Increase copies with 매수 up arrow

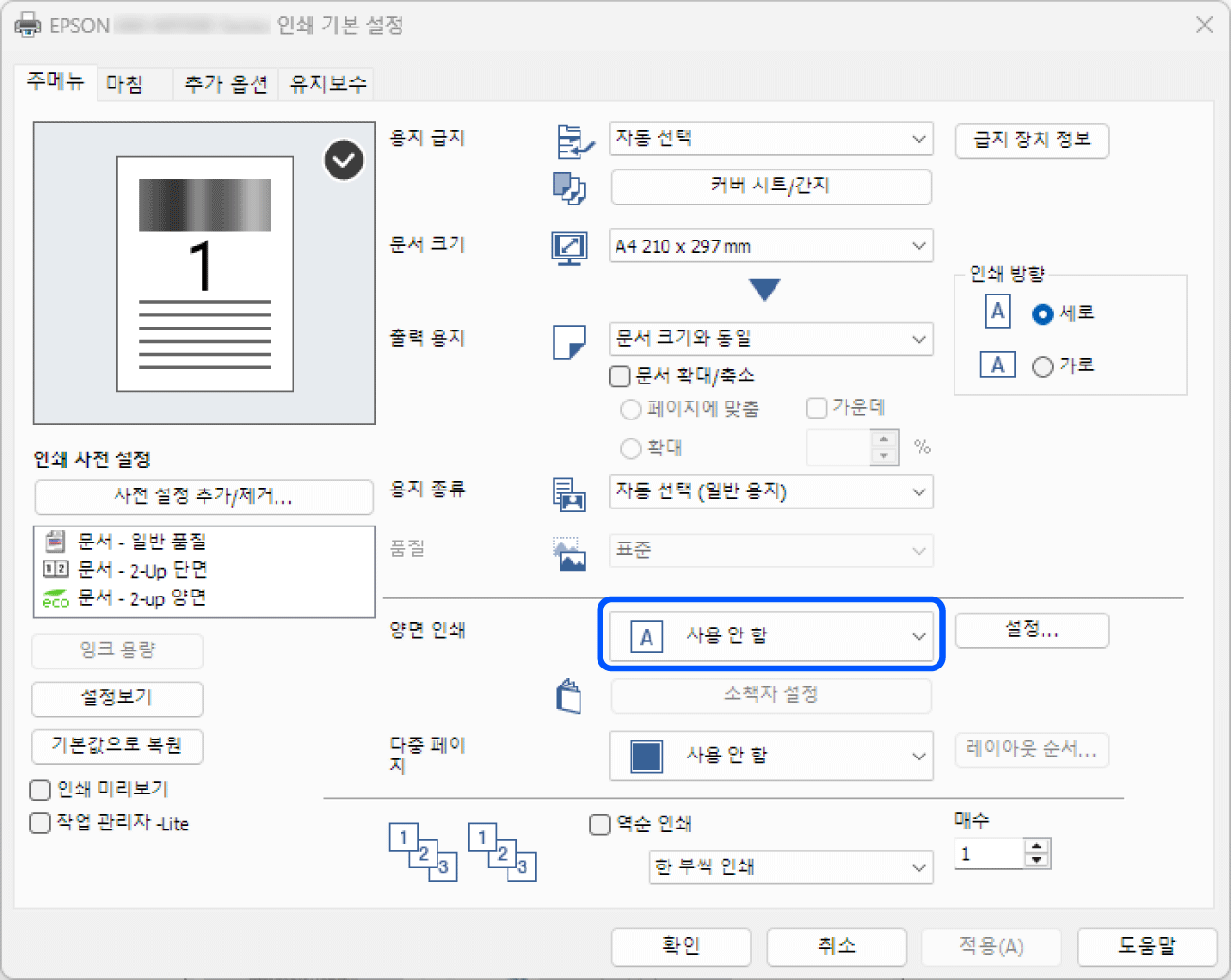point(1037,846)
